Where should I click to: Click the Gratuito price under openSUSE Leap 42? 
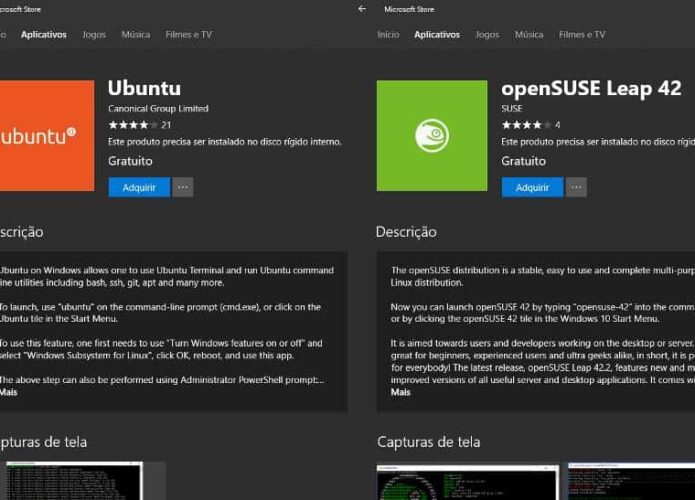(523, 161)
